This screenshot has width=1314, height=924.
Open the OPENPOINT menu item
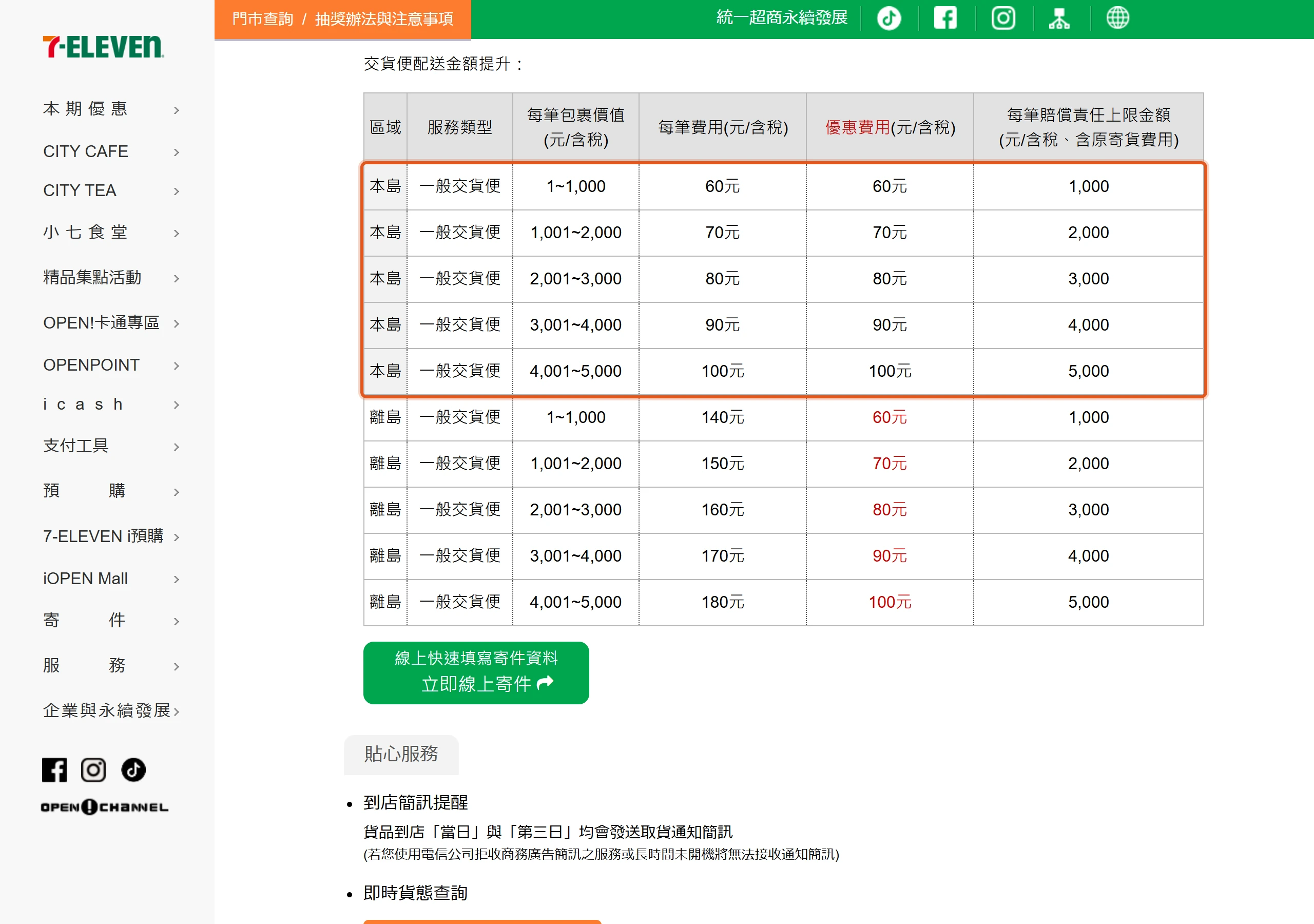111,365
